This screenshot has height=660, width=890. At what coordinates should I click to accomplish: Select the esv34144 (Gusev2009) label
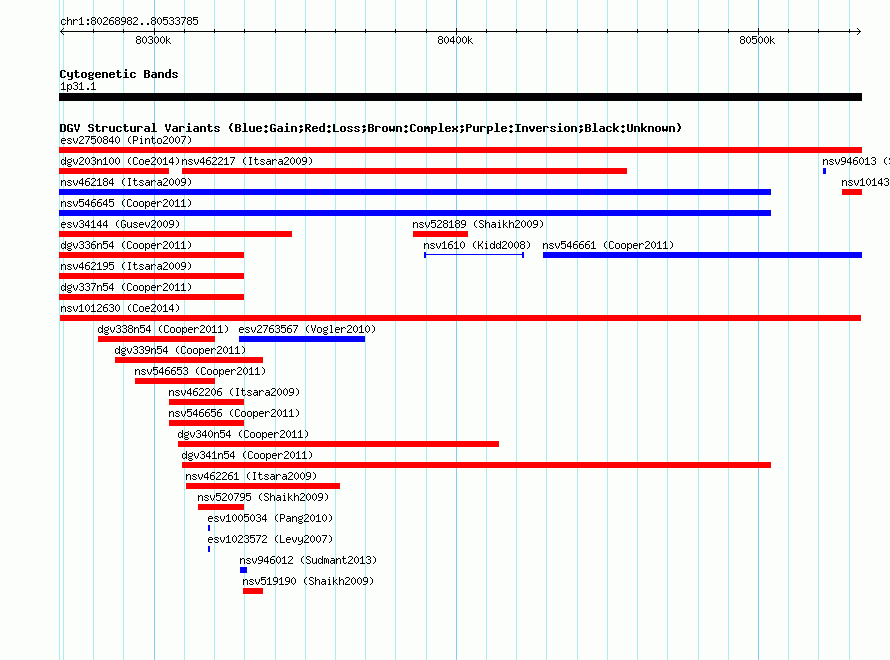tap(120, 224)
